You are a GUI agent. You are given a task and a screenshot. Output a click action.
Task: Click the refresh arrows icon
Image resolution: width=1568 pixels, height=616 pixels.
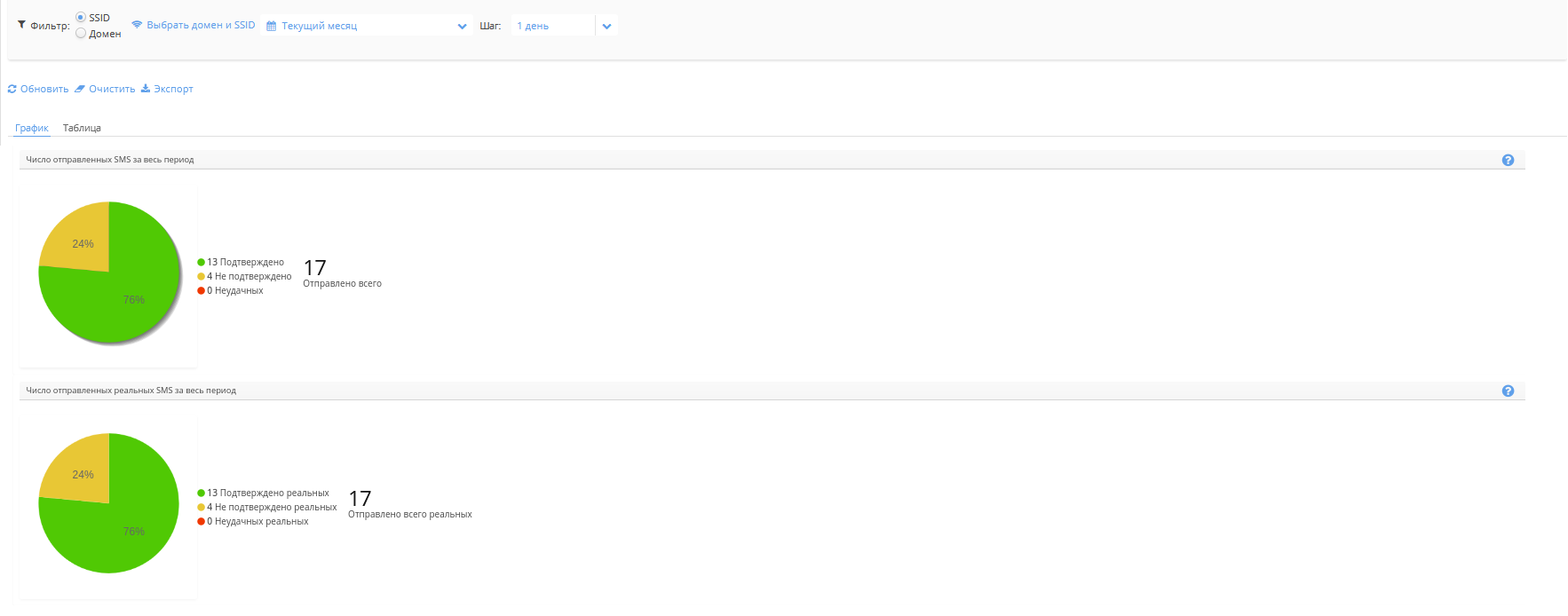pos(12,89)
